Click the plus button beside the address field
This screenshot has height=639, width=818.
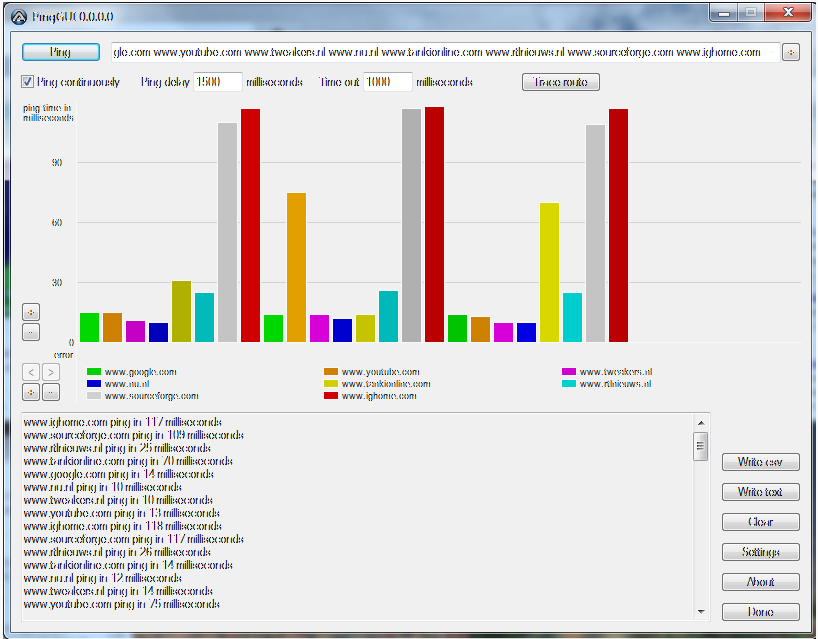(x=791, y=52)
